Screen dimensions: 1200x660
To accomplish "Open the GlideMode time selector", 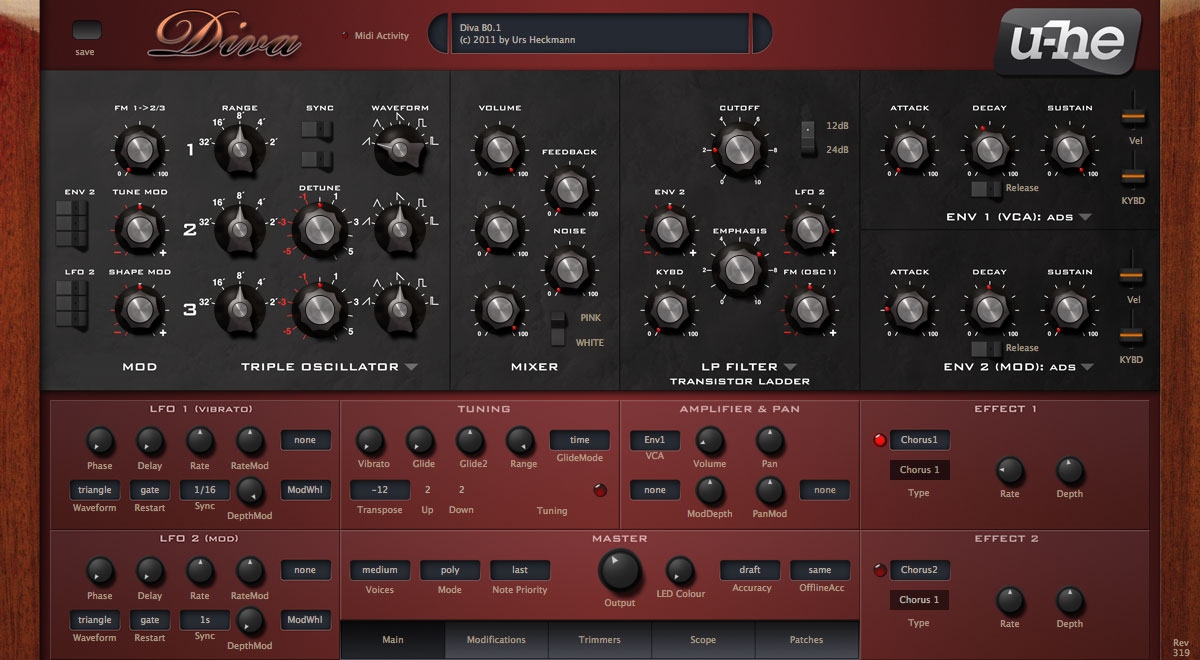I will point(580,440).
